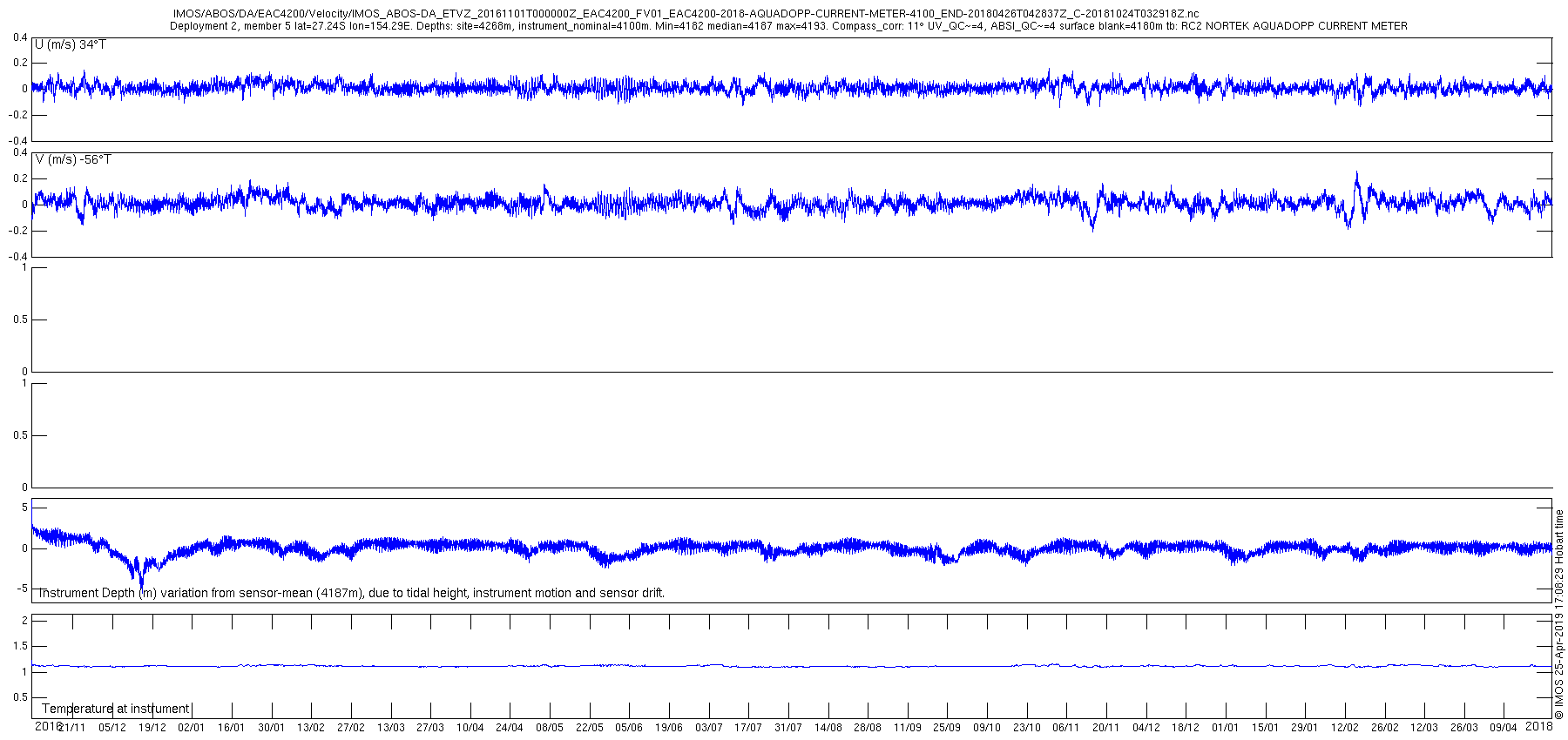Click the '13/02' date tick label
Viewport: 1568px width, 740px height.
click(x=311, y=728)
